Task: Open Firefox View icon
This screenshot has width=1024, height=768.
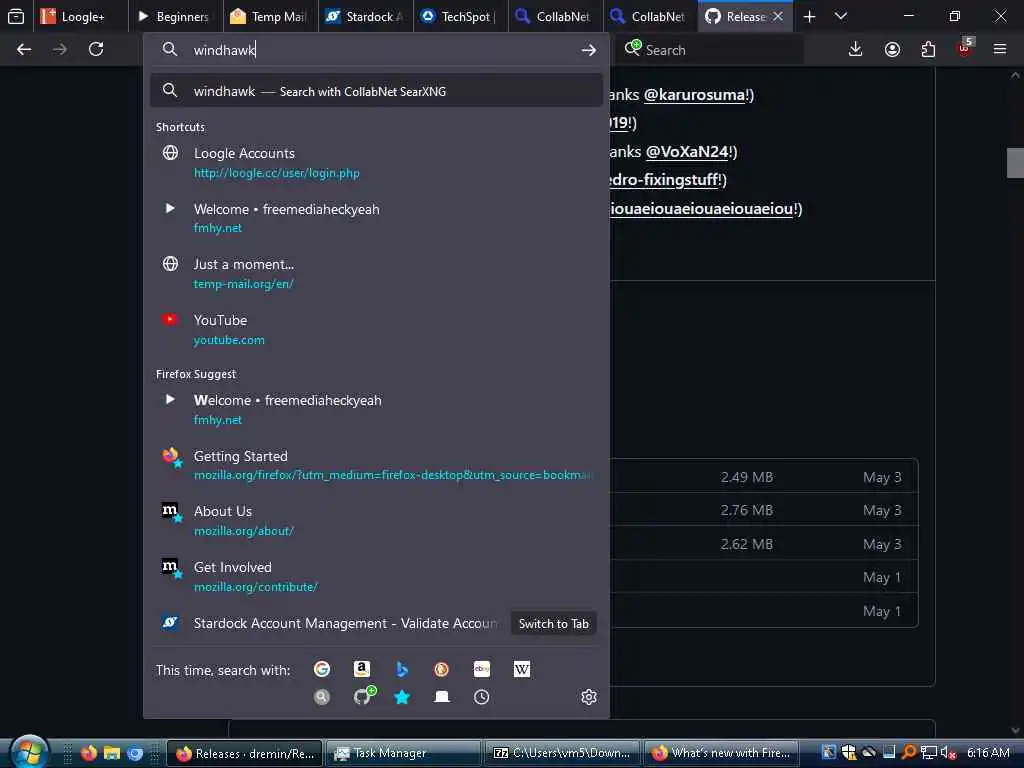Action: point(16,16)
